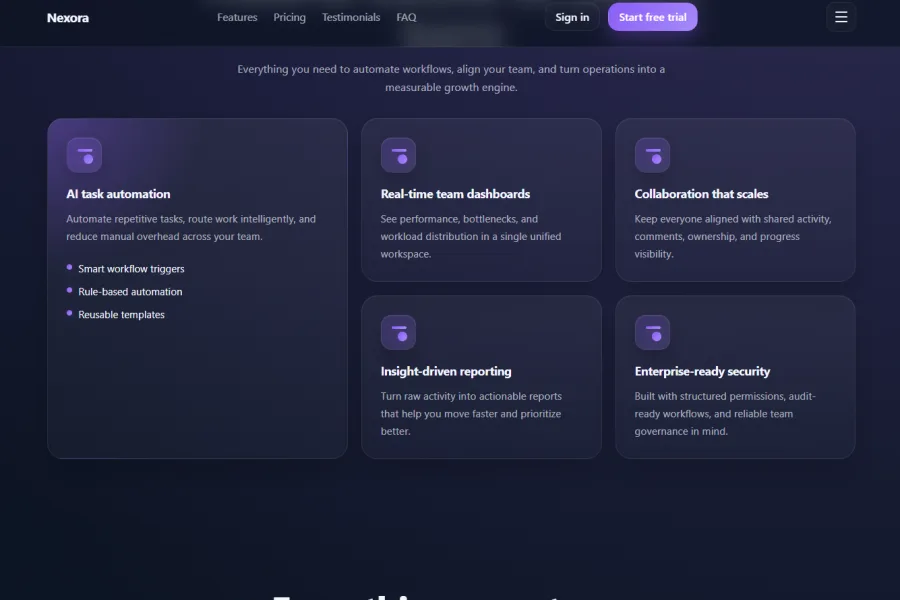Click the AI task automation feature icon
This screenshot has width=900, height=600.
(84, 155)
